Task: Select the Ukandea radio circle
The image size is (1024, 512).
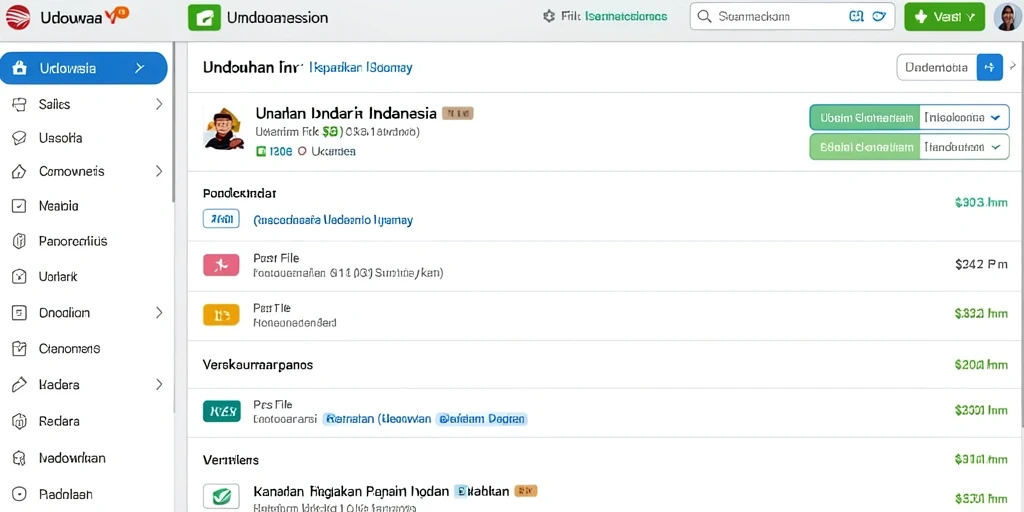Action: coord(302,152)
